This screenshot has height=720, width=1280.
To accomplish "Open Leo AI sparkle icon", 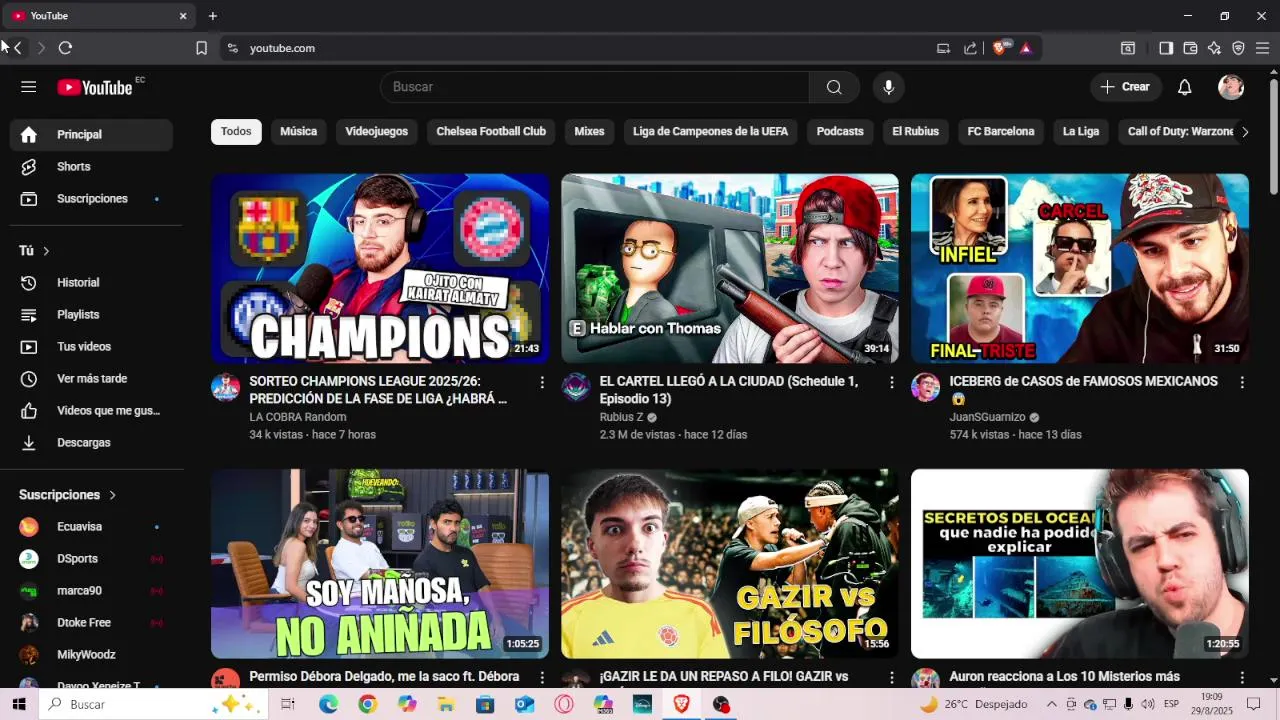I will (1214, 48).
